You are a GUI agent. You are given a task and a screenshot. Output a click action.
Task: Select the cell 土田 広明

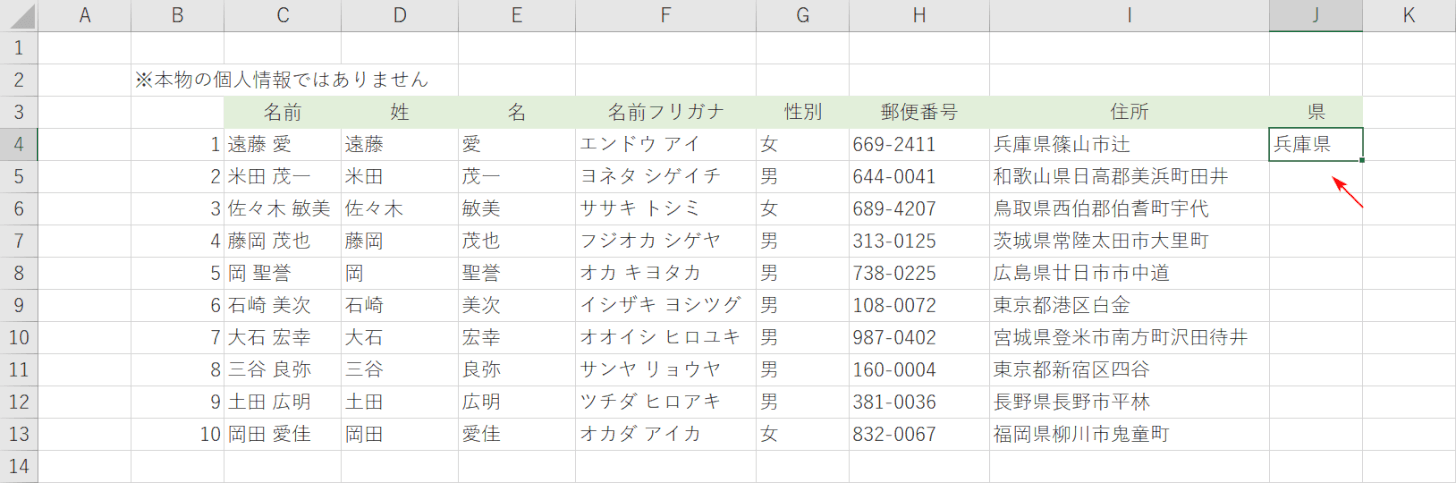coord(283,402)
